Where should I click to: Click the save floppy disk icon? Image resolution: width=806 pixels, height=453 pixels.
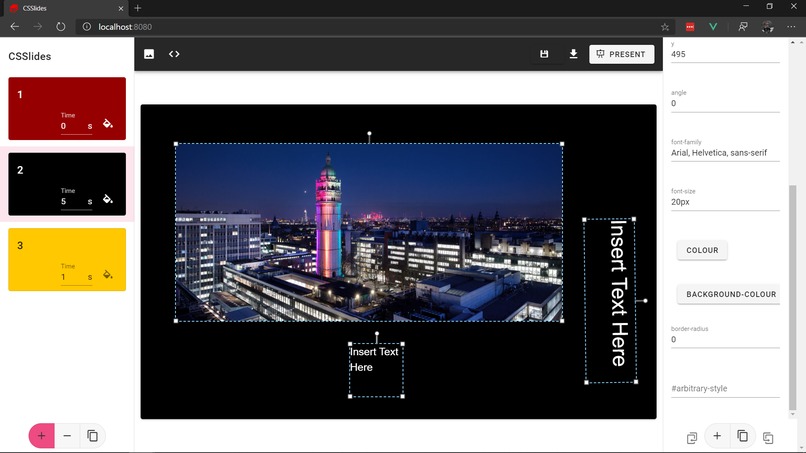pos(544,54)
